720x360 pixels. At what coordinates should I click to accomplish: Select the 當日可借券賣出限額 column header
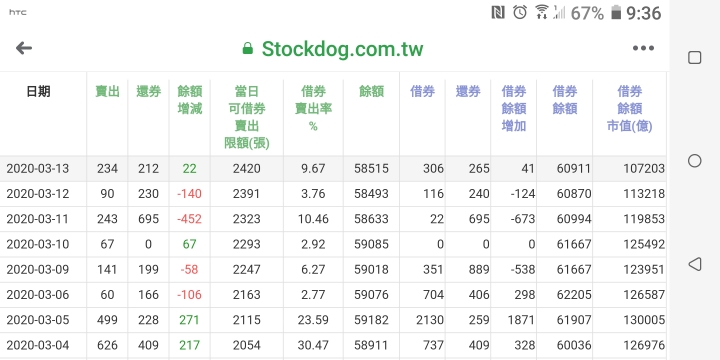(x=247, y=118)
